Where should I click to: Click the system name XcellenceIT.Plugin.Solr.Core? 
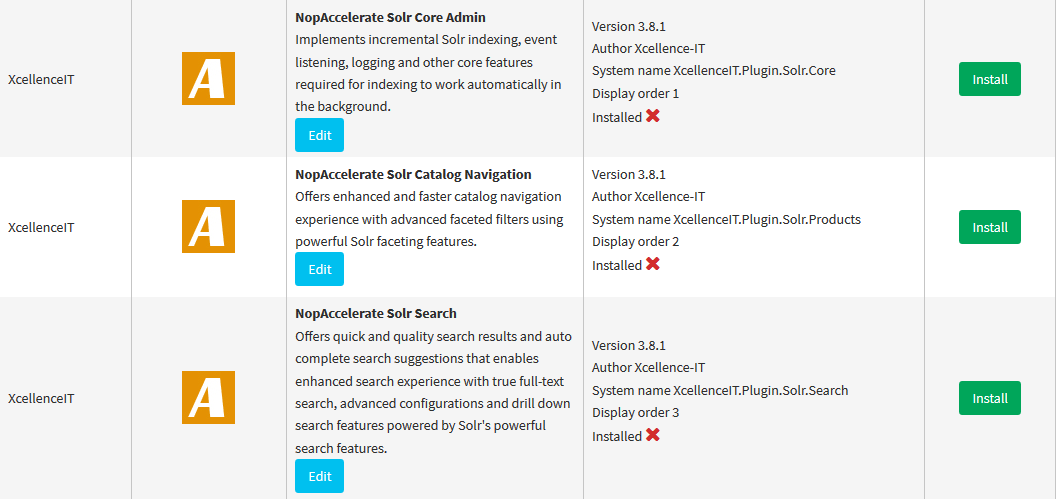754,70
